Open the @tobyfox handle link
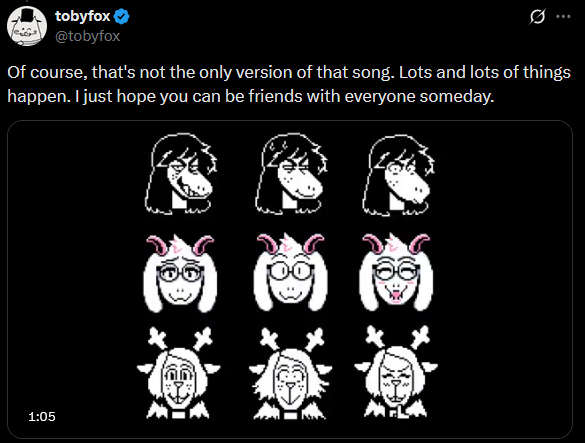 [x=88, y=36]
